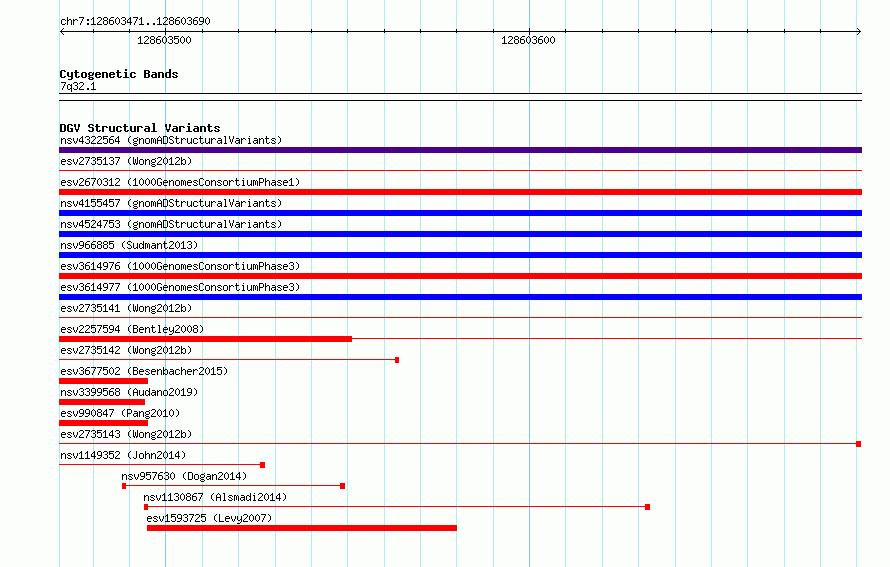
Task: Open the nsv957630 (Dogan2014) label
Action: pyautogui.click(x=184, y=476)
